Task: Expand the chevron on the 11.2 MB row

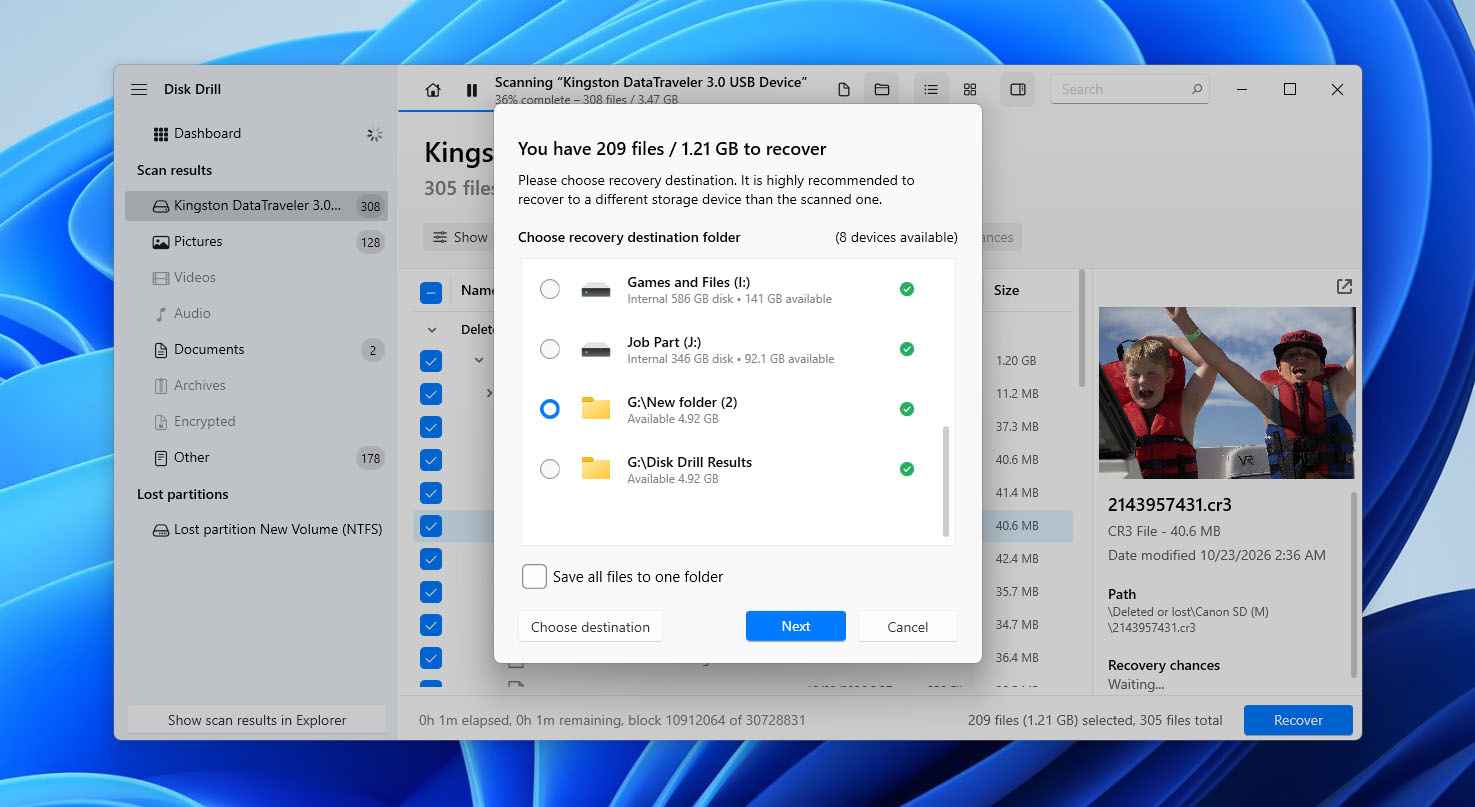Action: [x=489, y=393]
